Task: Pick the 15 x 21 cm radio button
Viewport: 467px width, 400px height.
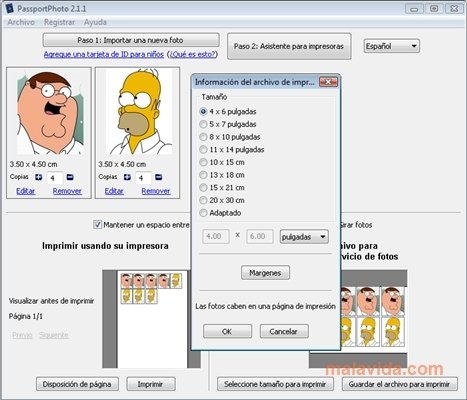Action: (203, 188)
